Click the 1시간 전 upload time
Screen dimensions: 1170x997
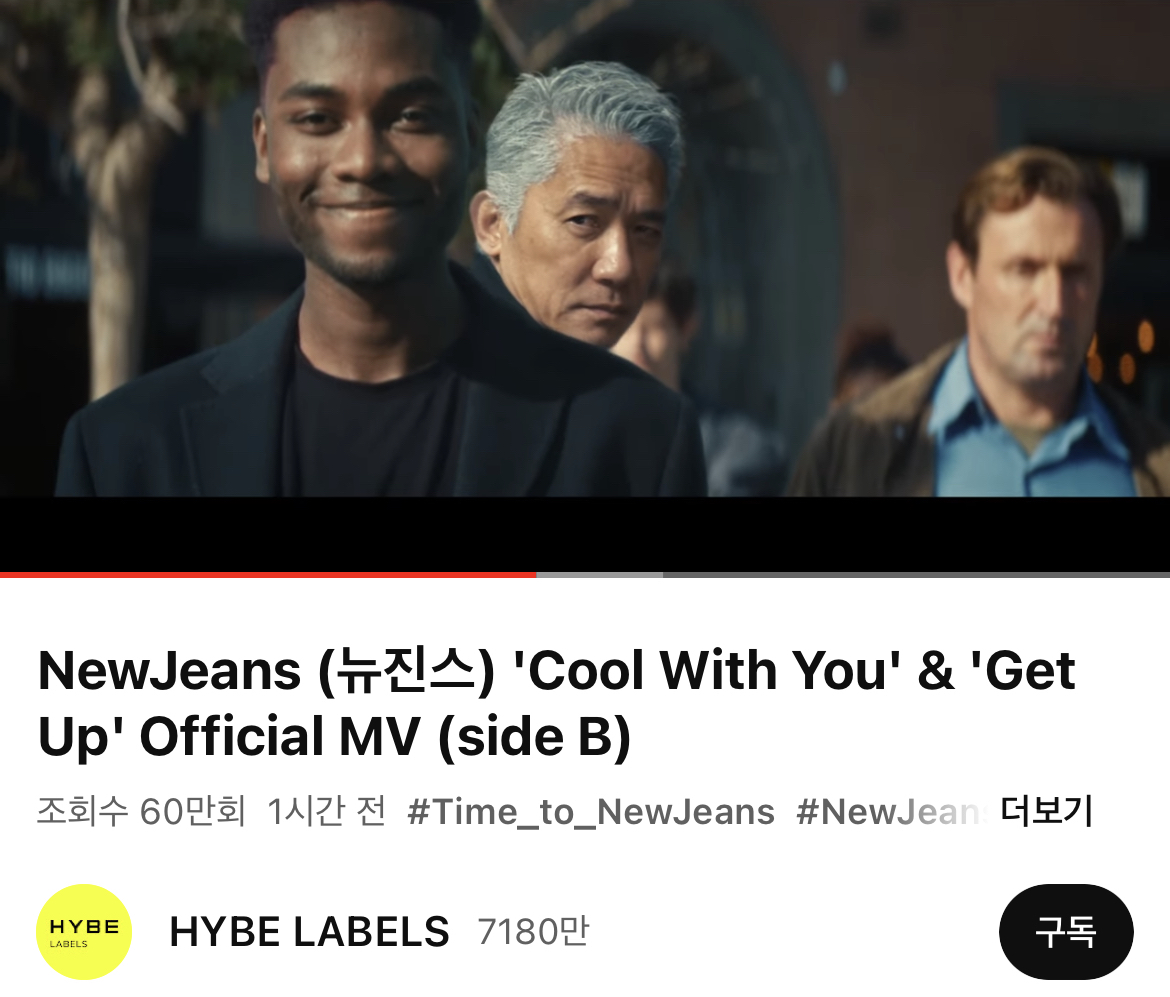326,811
